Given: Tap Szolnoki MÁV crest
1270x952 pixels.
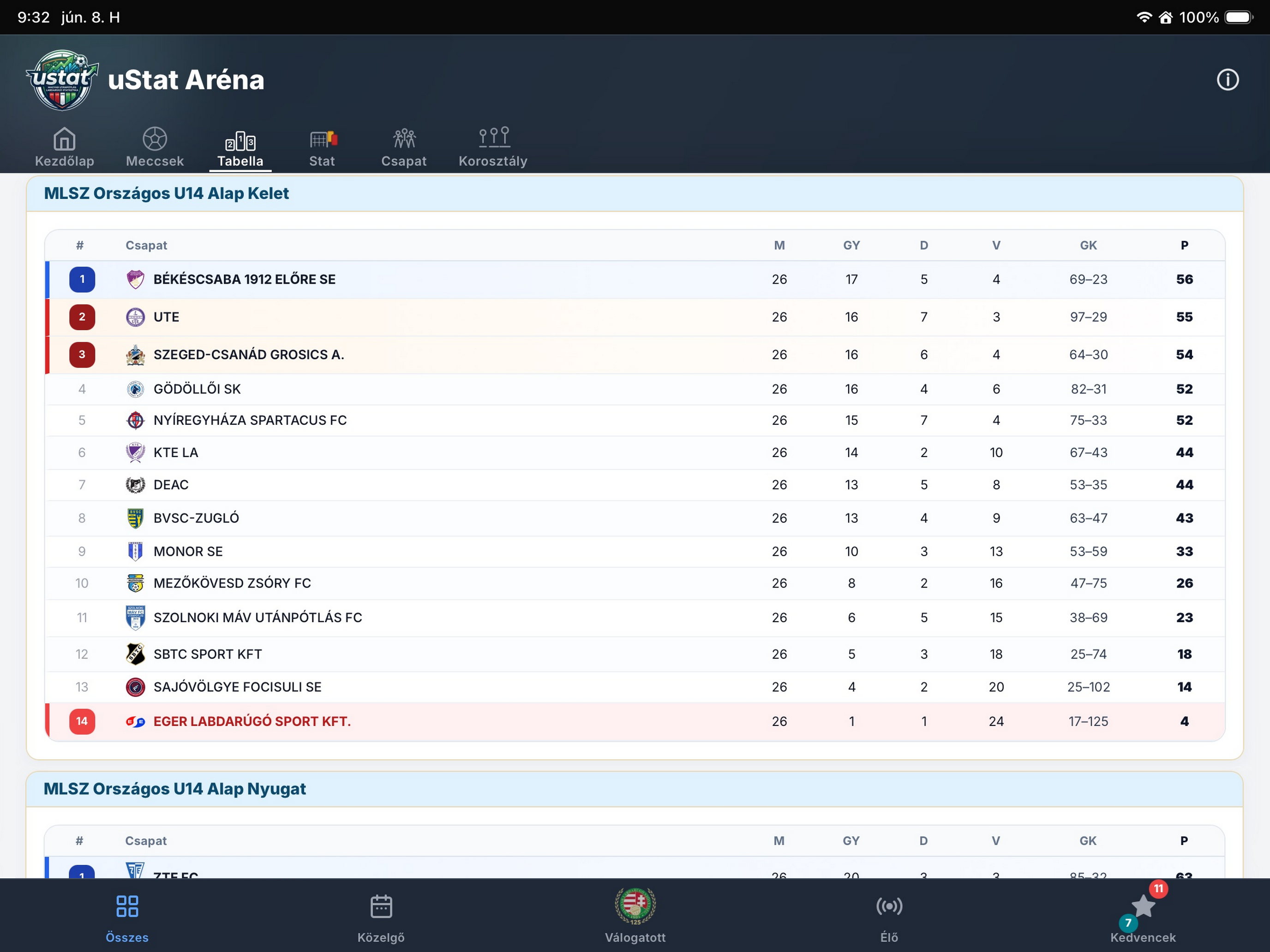Looking at the screenshot, I should pos(136,618).
